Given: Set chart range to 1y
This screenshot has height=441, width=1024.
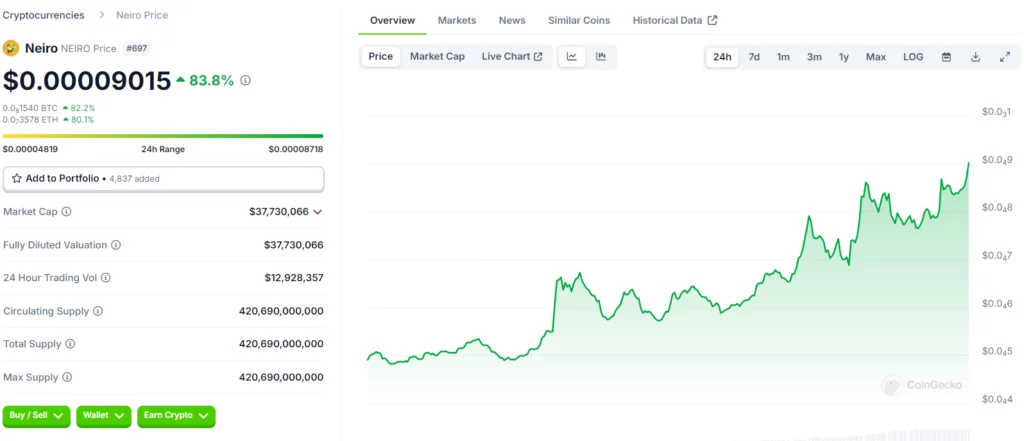Looking at the screenshot, I should (x=844, y=57).
